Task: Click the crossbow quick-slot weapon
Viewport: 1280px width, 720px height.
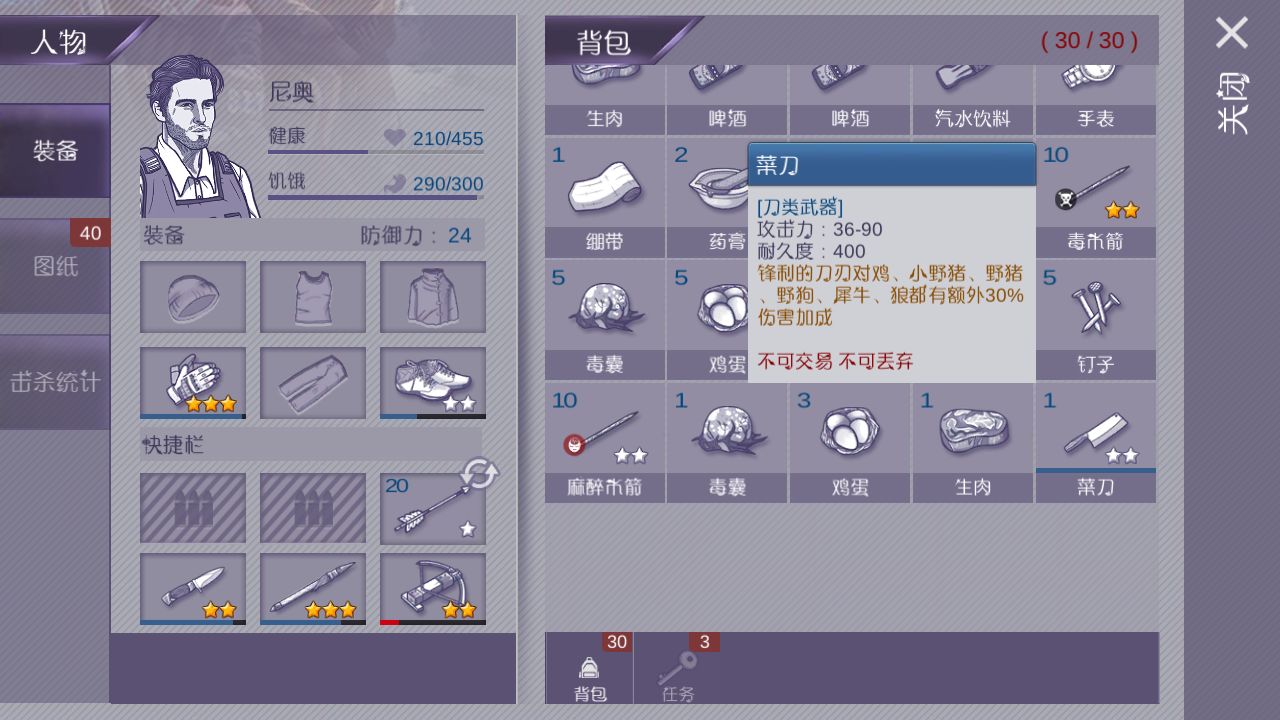Action: (433, 589)
